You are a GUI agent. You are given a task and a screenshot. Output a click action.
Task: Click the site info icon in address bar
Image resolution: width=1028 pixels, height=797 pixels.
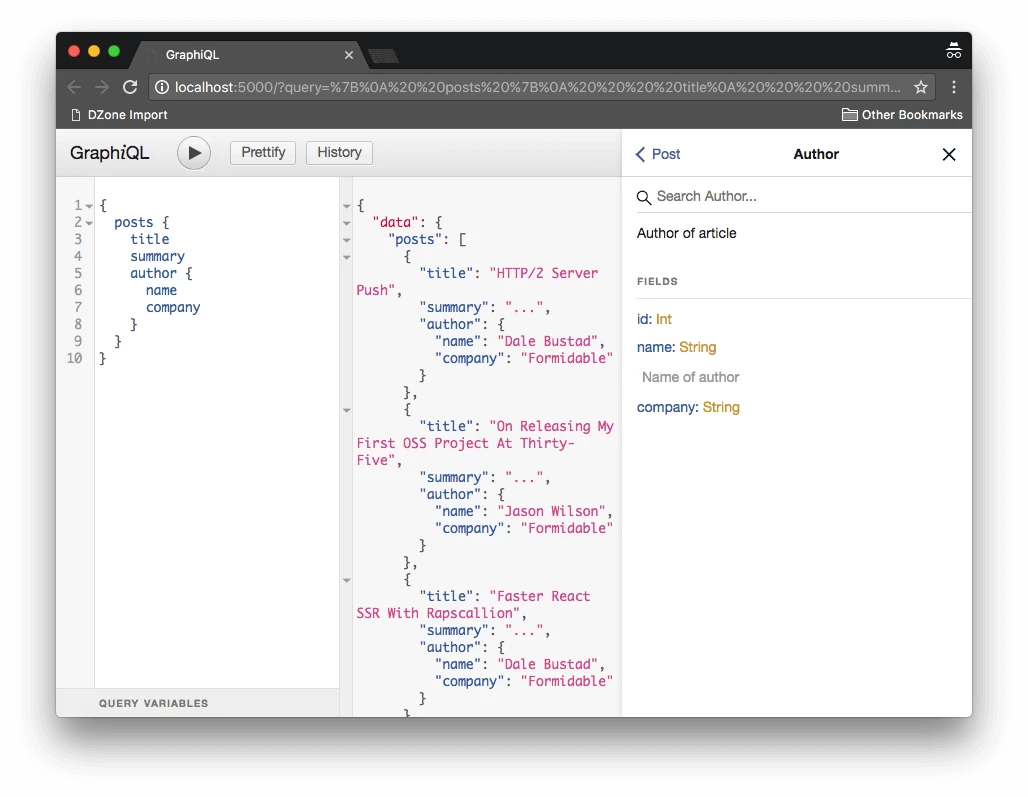(x=161, y=87)
